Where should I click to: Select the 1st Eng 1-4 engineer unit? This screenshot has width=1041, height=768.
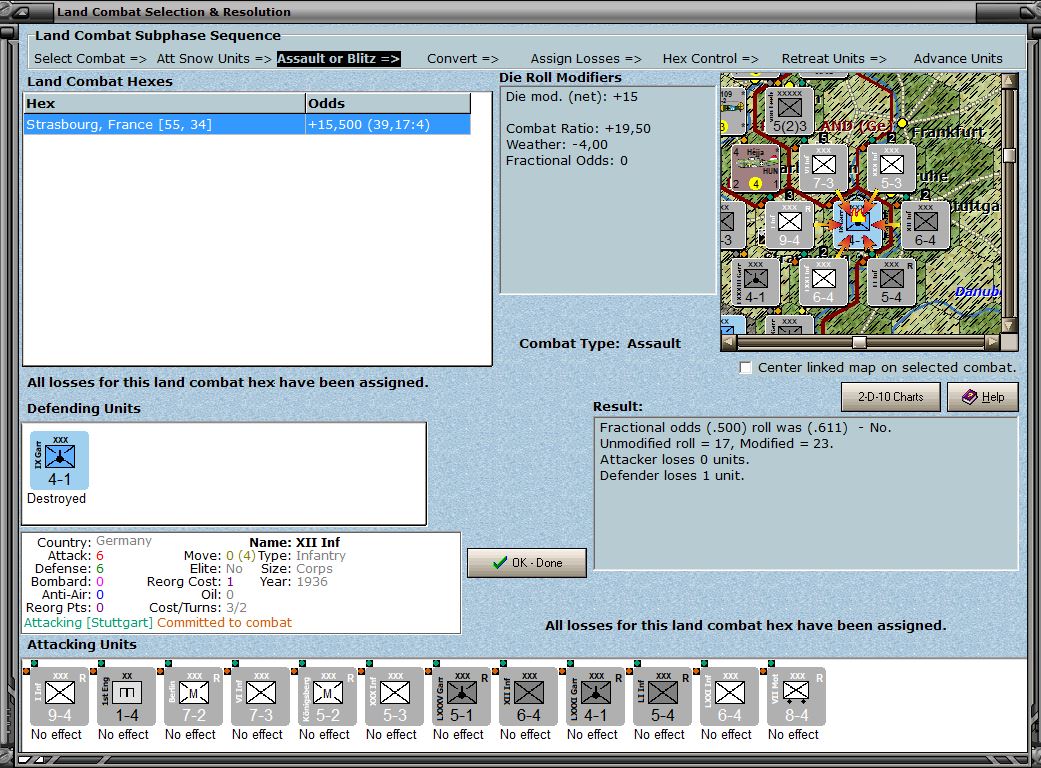pos(126,696)
